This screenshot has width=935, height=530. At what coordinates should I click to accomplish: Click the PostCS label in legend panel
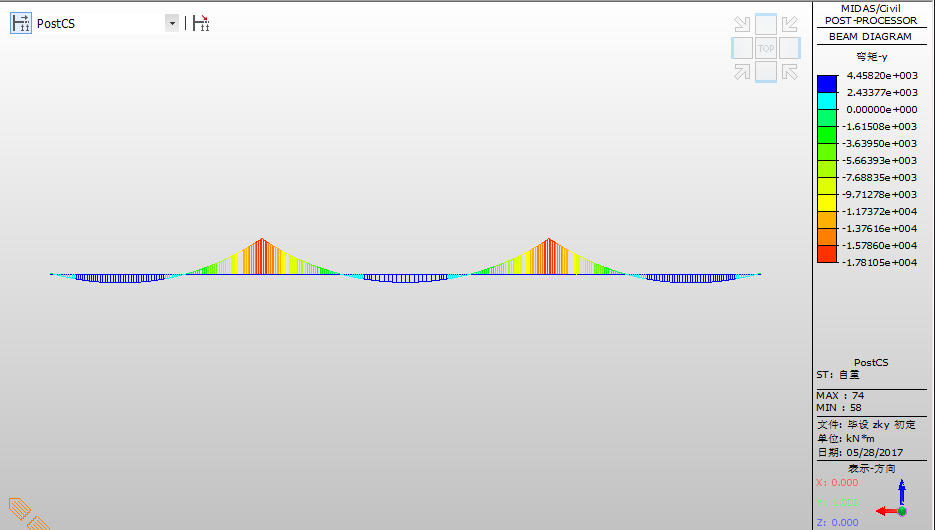click(871, 362)
